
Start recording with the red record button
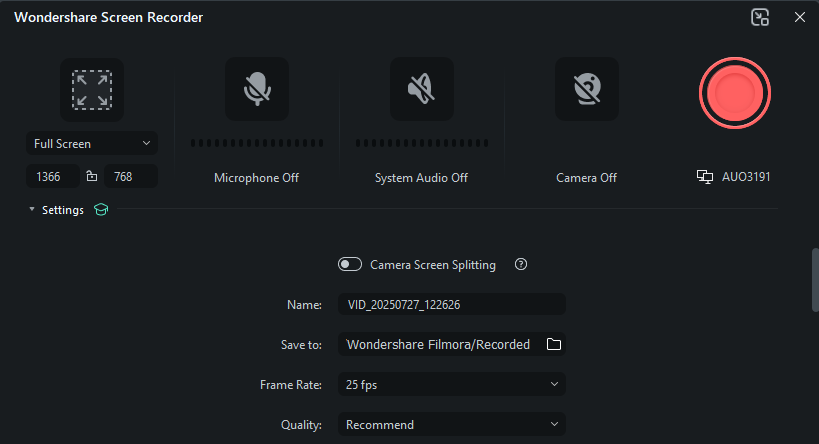[x=735, y=93]
